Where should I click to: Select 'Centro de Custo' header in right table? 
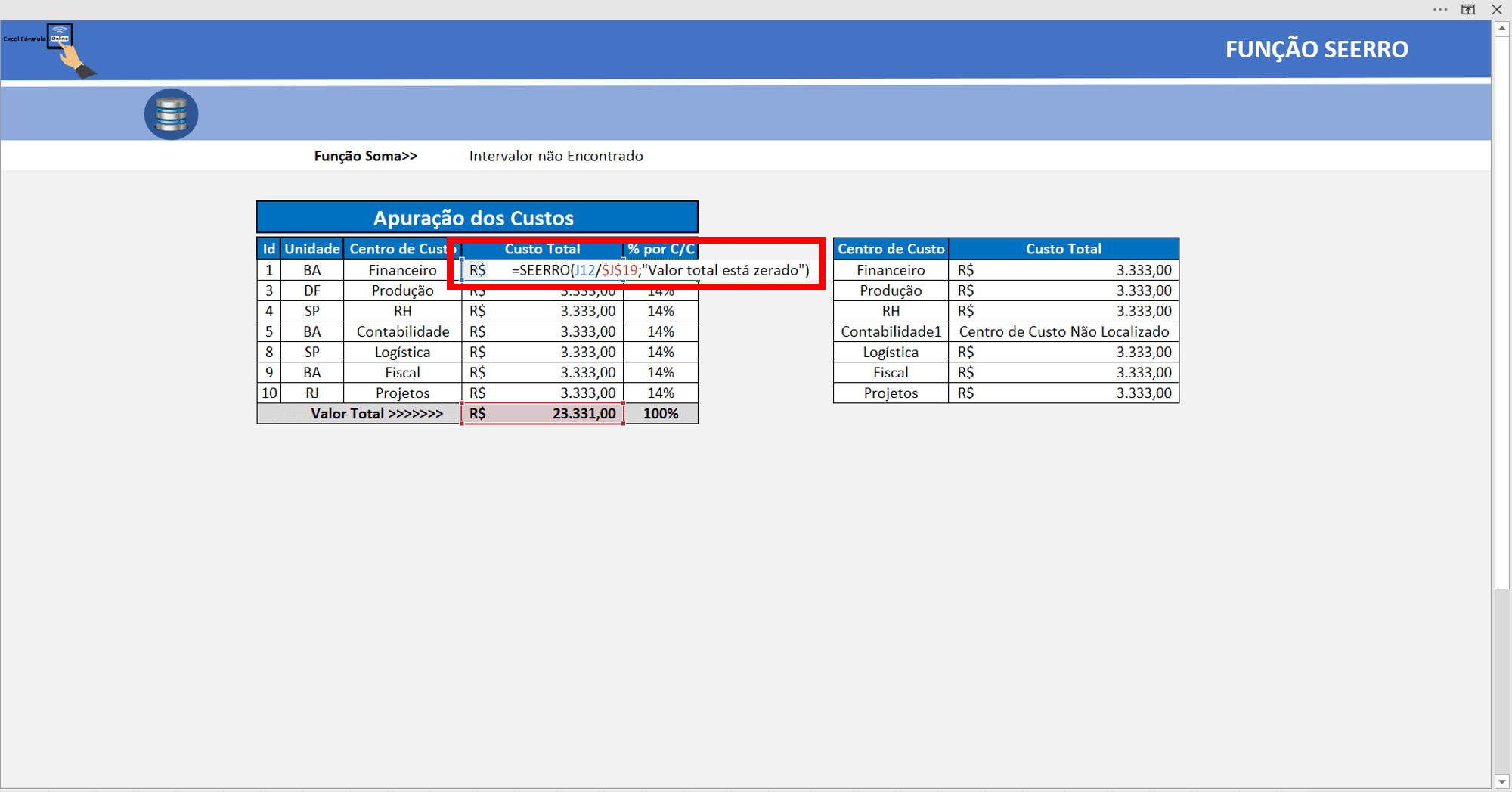[x=891, y=249]
